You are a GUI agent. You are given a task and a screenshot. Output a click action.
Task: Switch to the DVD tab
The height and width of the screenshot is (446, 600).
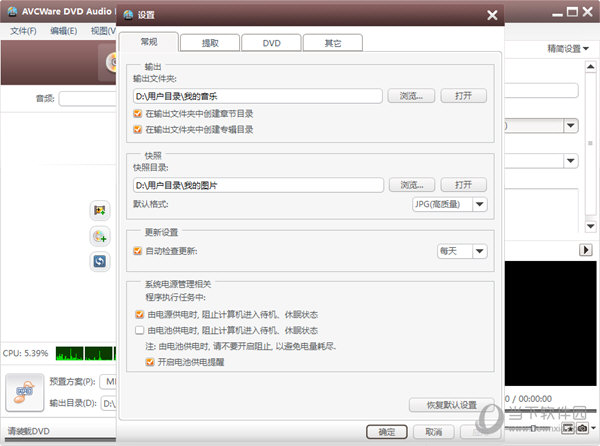pos(273,44)
